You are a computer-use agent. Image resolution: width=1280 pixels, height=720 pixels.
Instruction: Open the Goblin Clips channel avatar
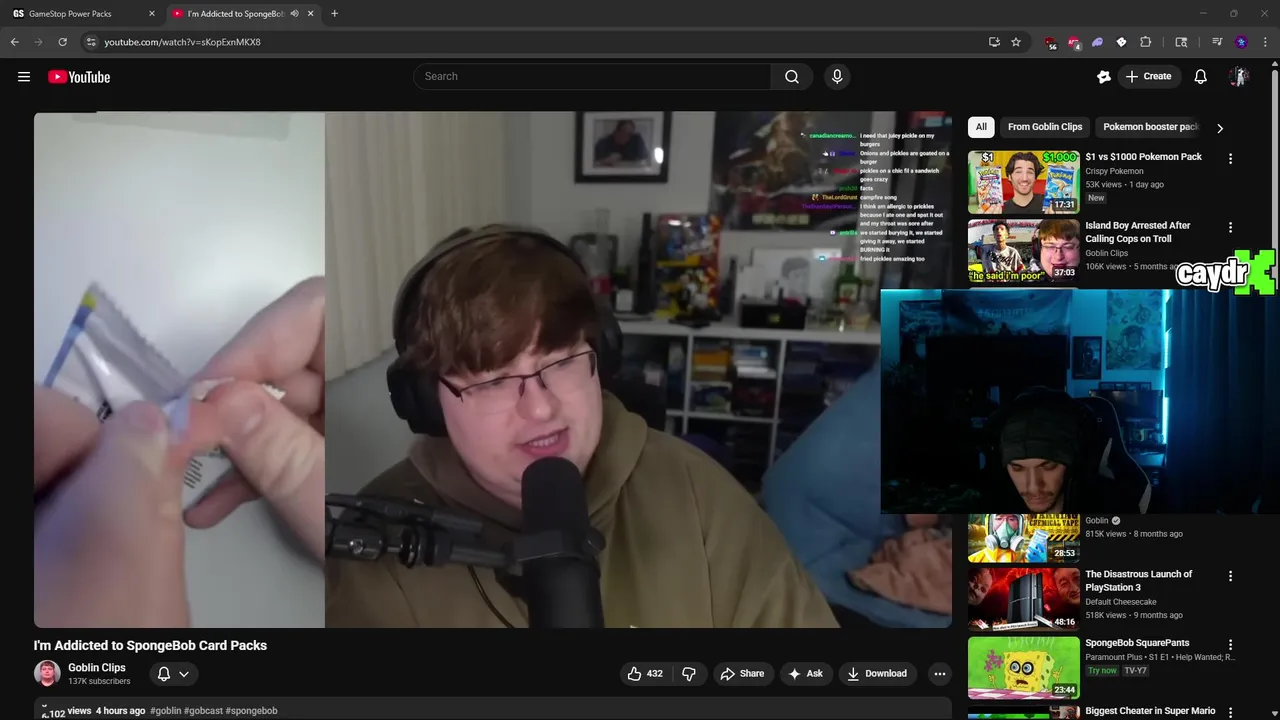pos(47,674)
